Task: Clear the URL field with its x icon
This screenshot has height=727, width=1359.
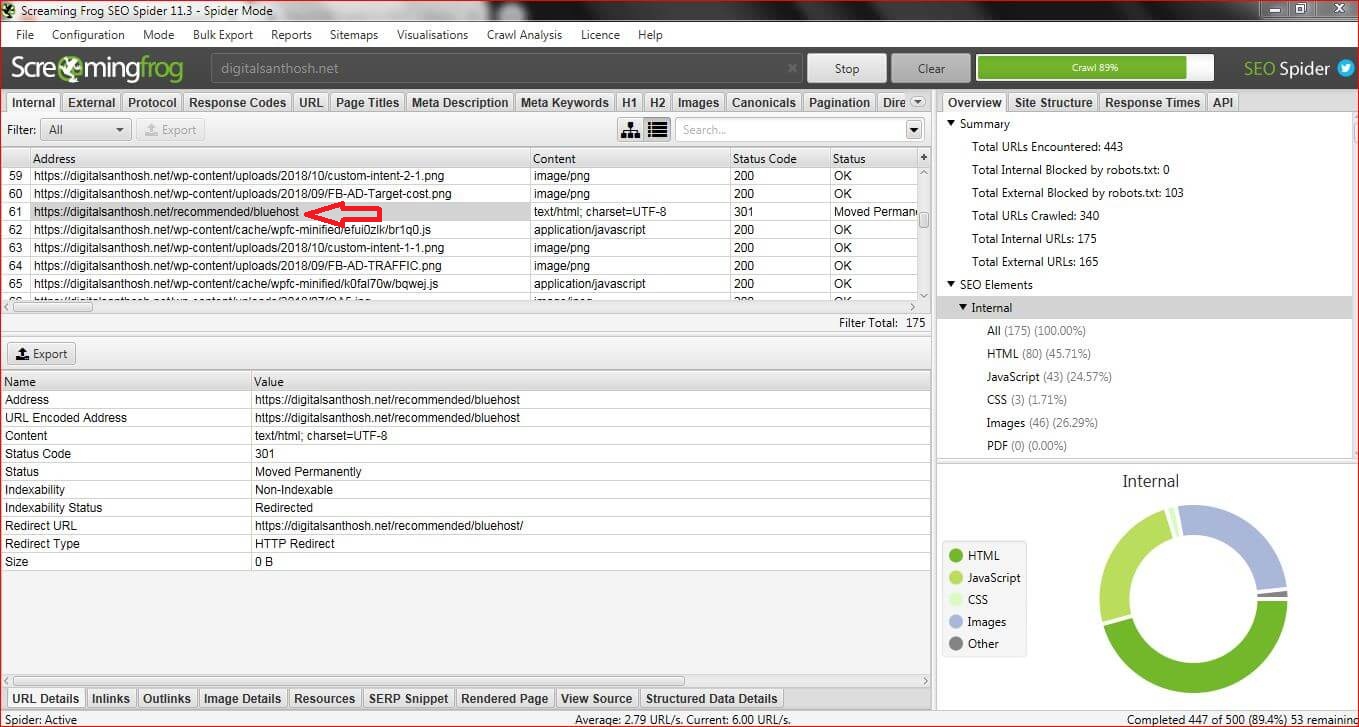Action: (x=792, y=69)
